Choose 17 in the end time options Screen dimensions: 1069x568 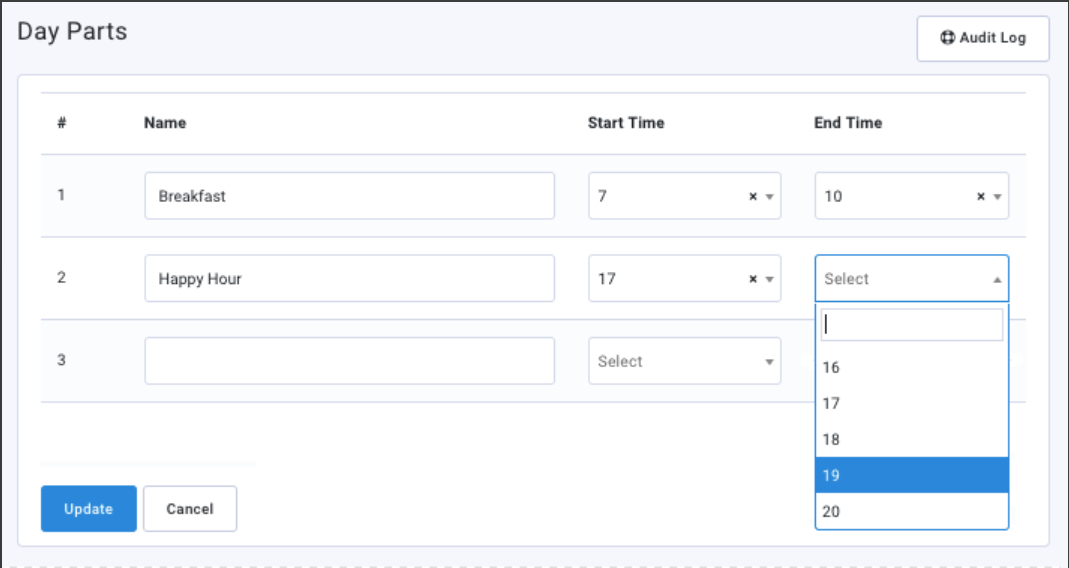(911, 403)
